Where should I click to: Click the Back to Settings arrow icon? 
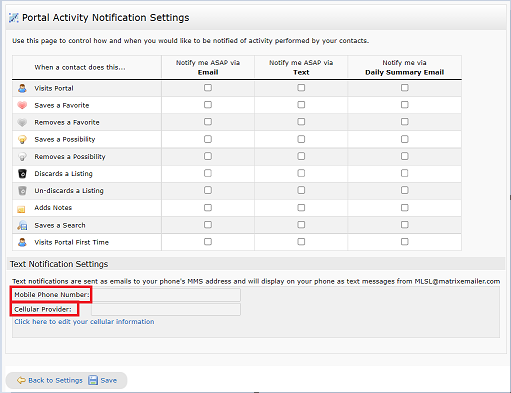pyautogui.click(x=21, y=380)
